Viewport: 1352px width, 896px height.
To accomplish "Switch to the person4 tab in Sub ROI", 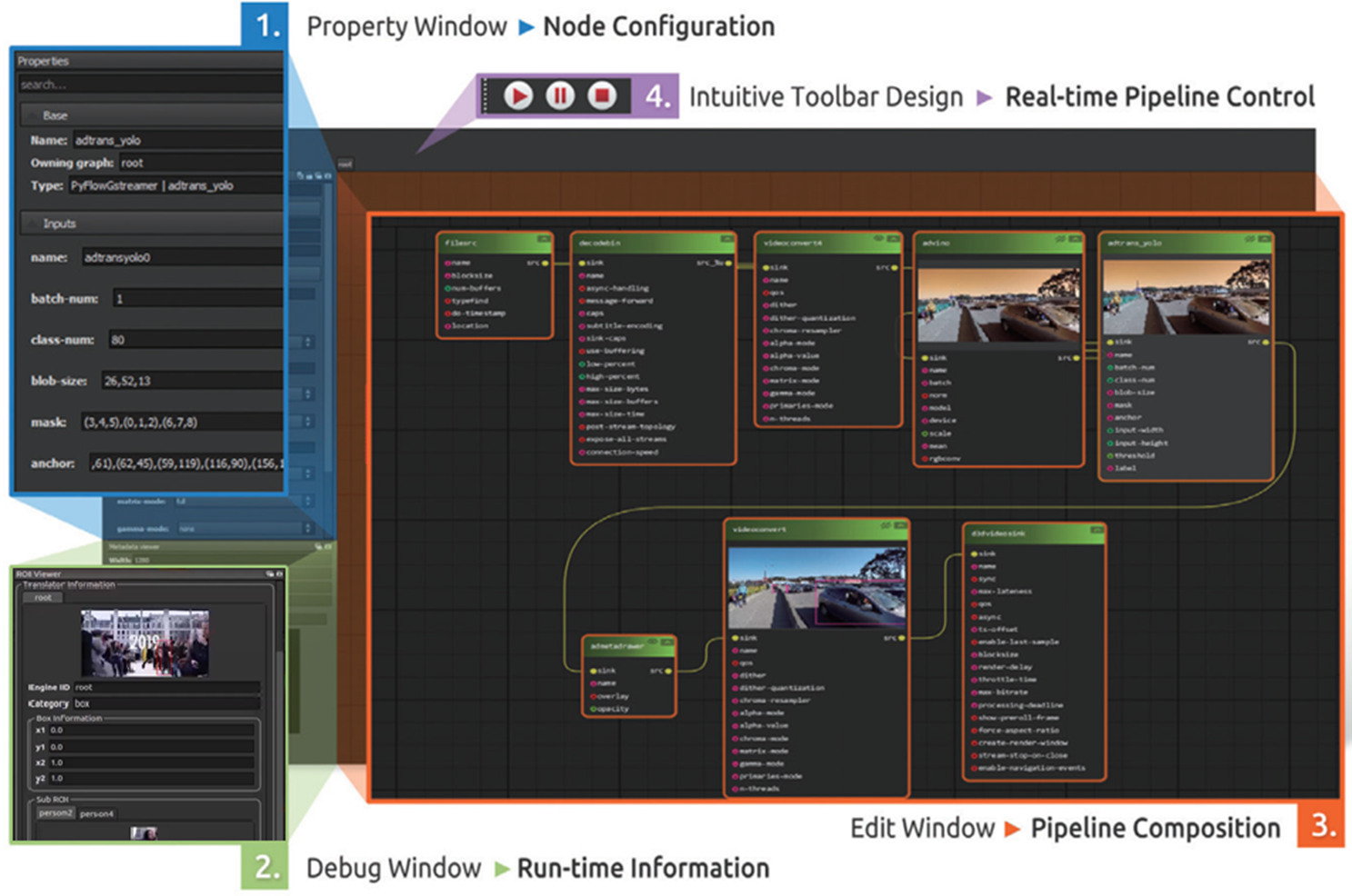I will click(96, 813).
